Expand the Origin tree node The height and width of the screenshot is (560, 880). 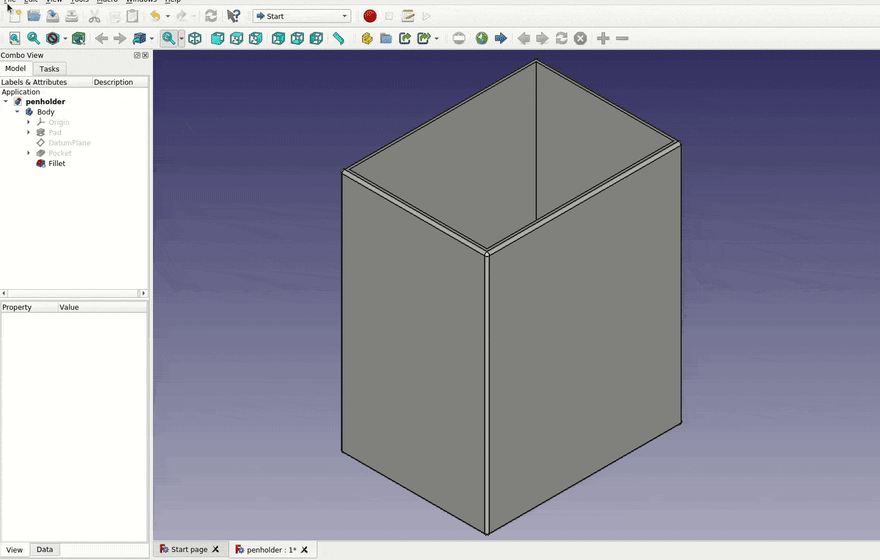[29, 122]
